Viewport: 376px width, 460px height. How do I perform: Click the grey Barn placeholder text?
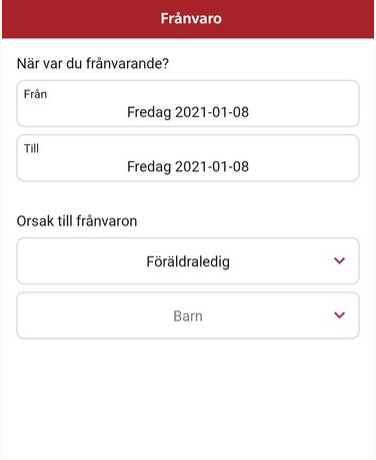188,316
